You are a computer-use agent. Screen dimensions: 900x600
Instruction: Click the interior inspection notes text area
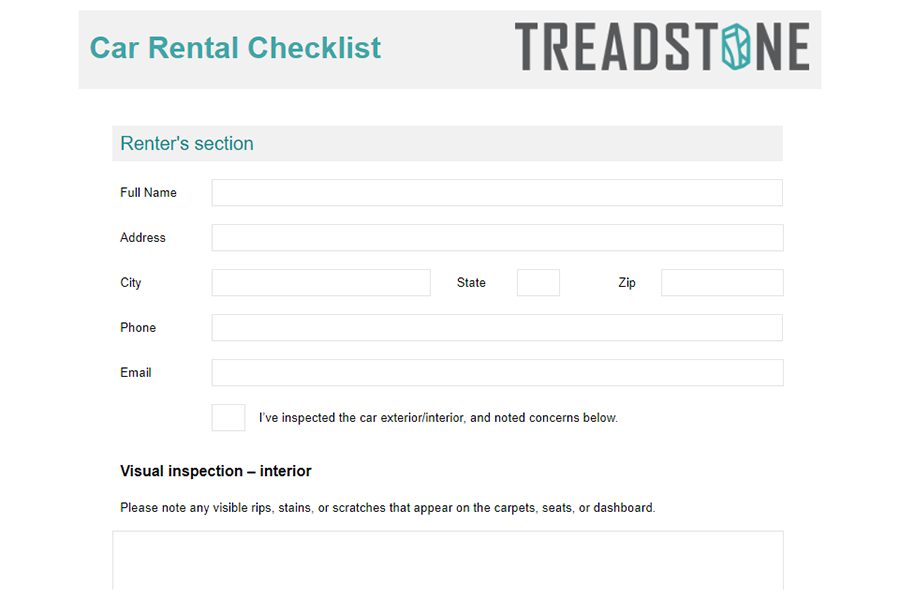[448, 560]
